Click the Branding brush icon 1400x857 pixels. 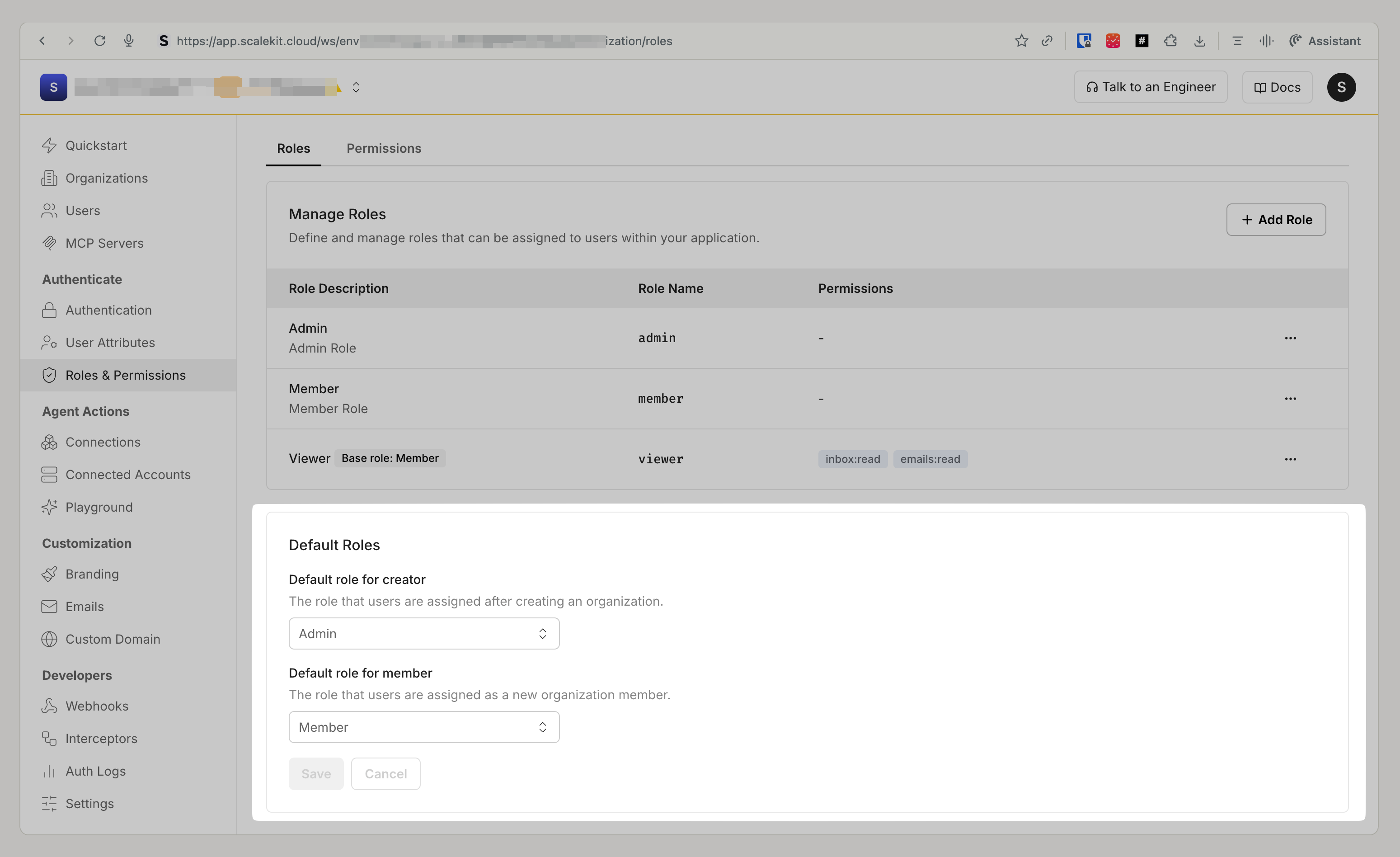[x=49, y=574]
